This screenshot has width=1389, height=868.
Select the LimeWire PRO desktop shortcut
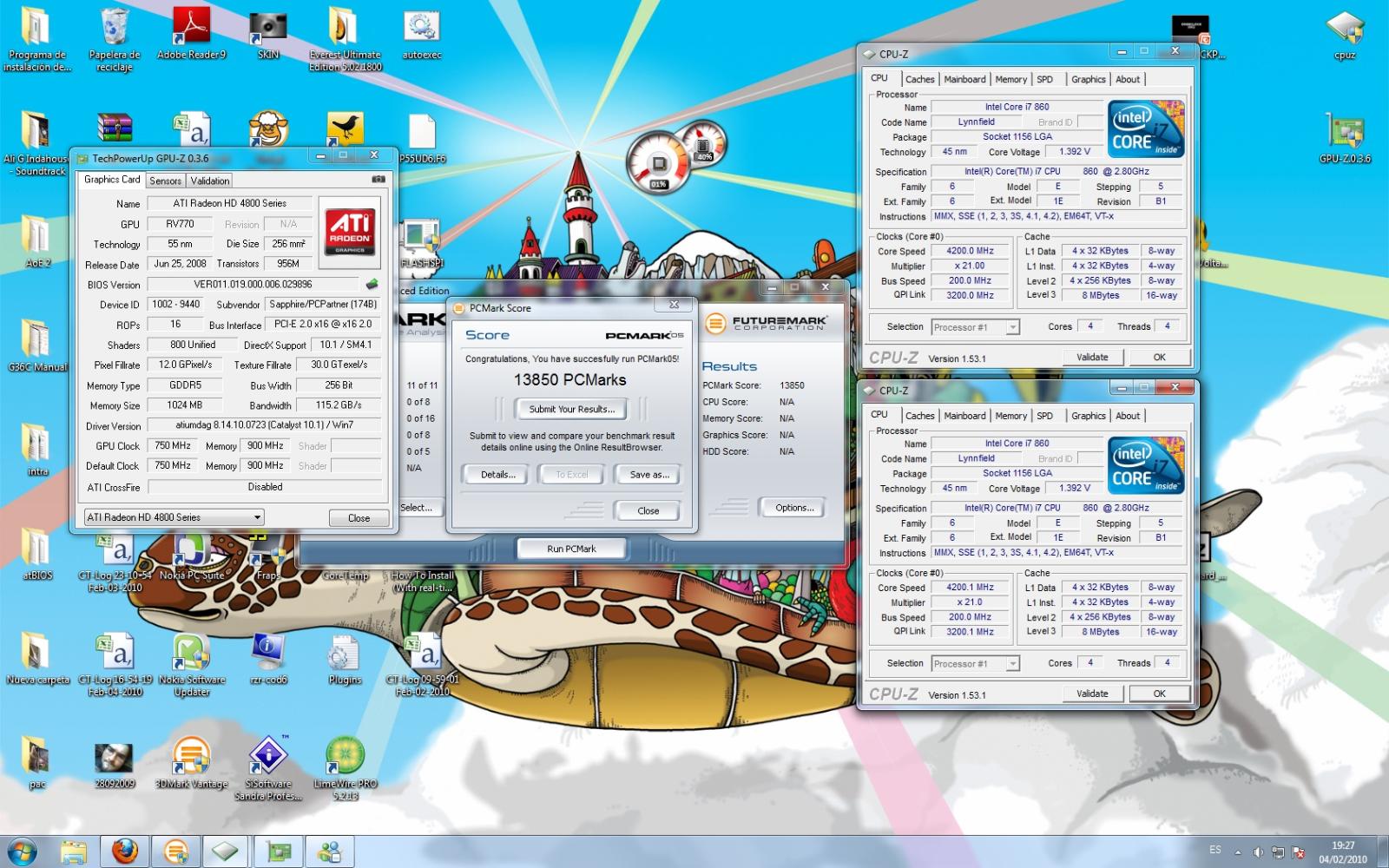[x=345, y=768]
